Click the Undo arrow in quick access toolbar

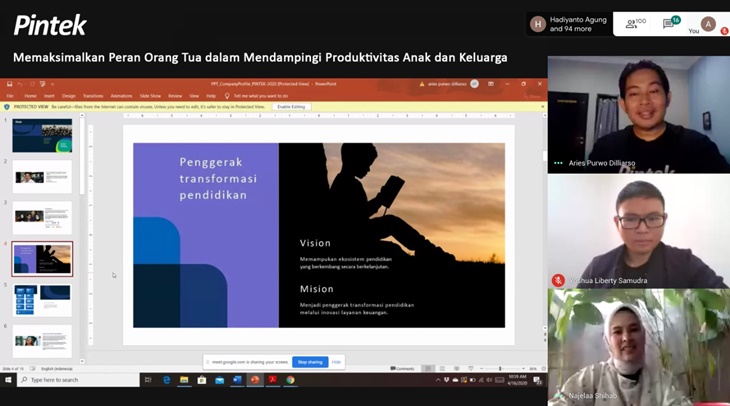click(x=20, y=84)
